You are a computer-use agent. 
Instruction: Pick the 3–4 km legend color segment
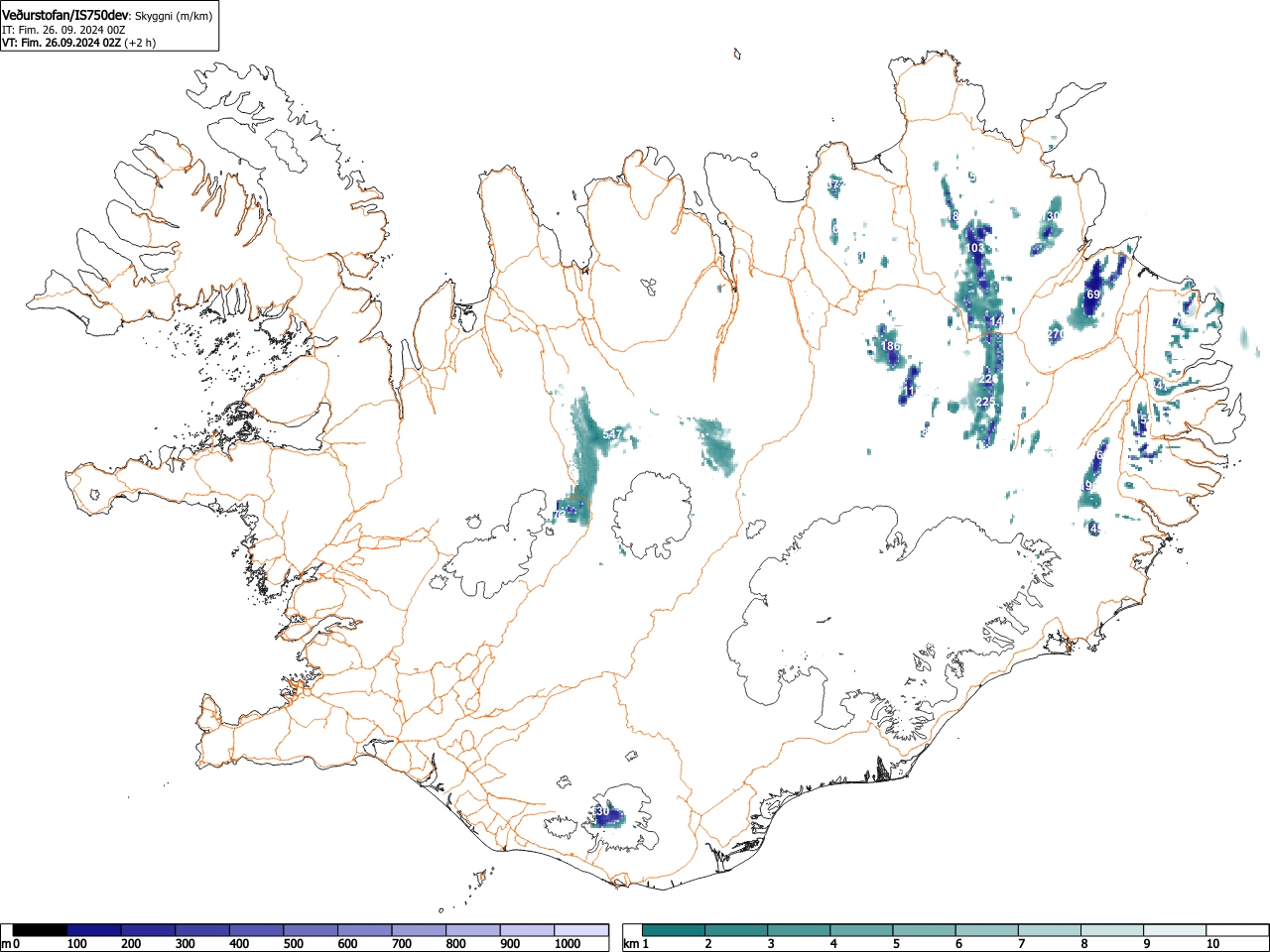pos(800,930)
